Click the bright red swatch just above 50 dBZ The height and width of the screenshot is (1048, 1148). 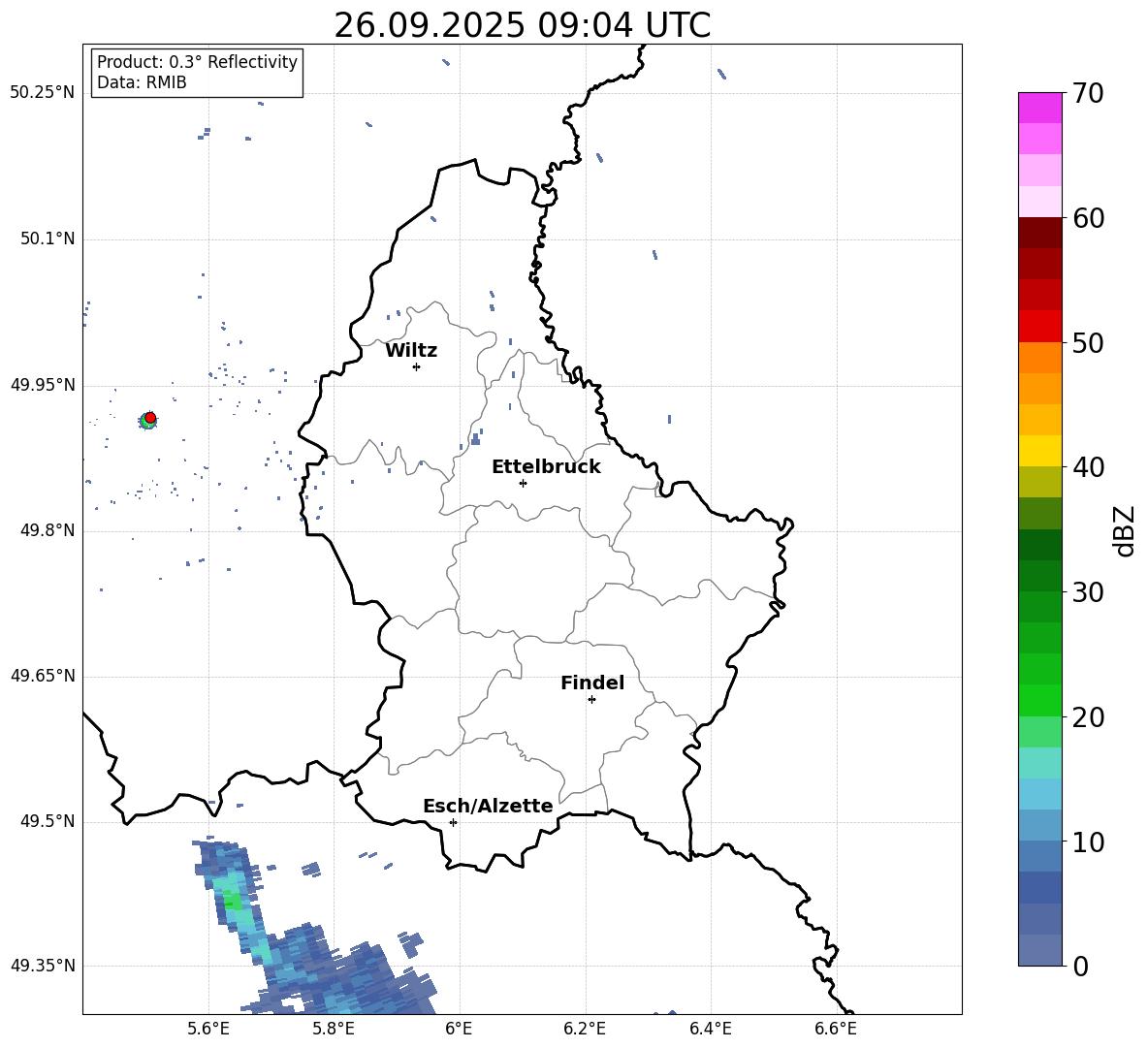[1039, 327]
